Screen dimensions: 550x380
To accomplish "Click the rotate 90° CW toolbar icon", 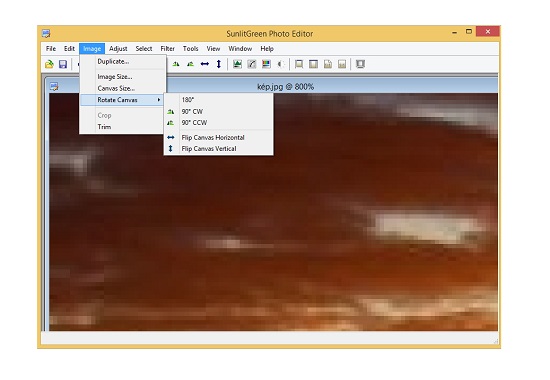I will coord(176,64).
